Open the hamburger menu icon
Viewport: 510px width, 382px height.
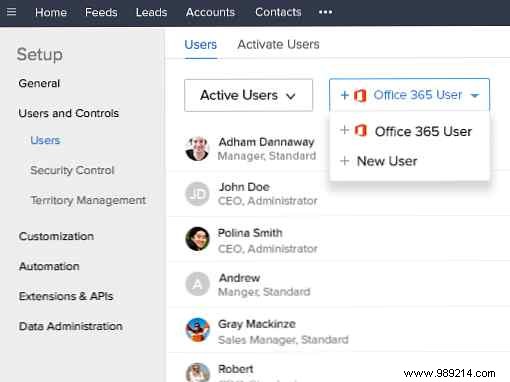click(x=11, y=12)
